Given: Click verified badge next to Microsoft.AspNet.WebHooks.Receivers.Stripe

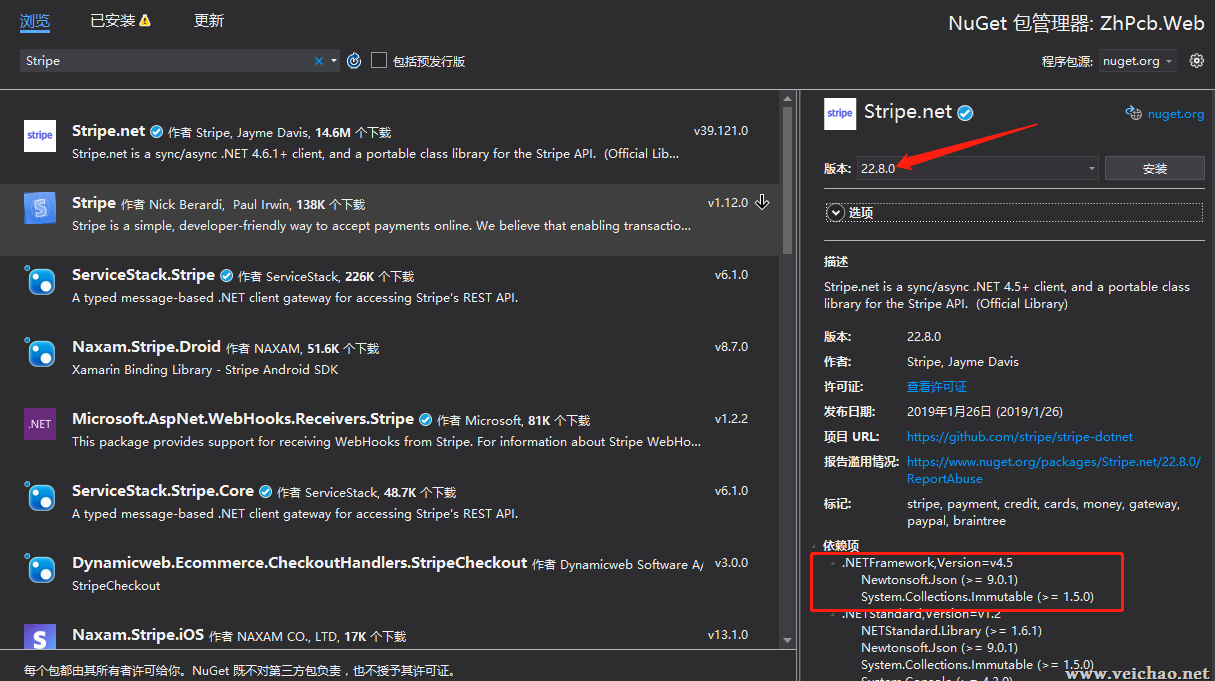Looking at the screenshot, I should click(x=425, y=420).
